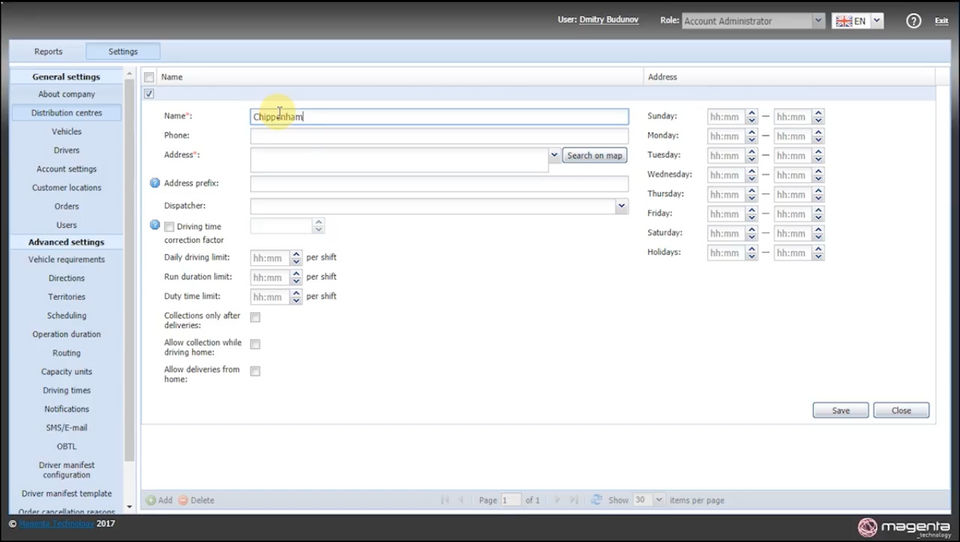Click the refresh icon in the pager
Viewport: 960px width, 542px height.
pyautogui.click(x=596, y=500)
